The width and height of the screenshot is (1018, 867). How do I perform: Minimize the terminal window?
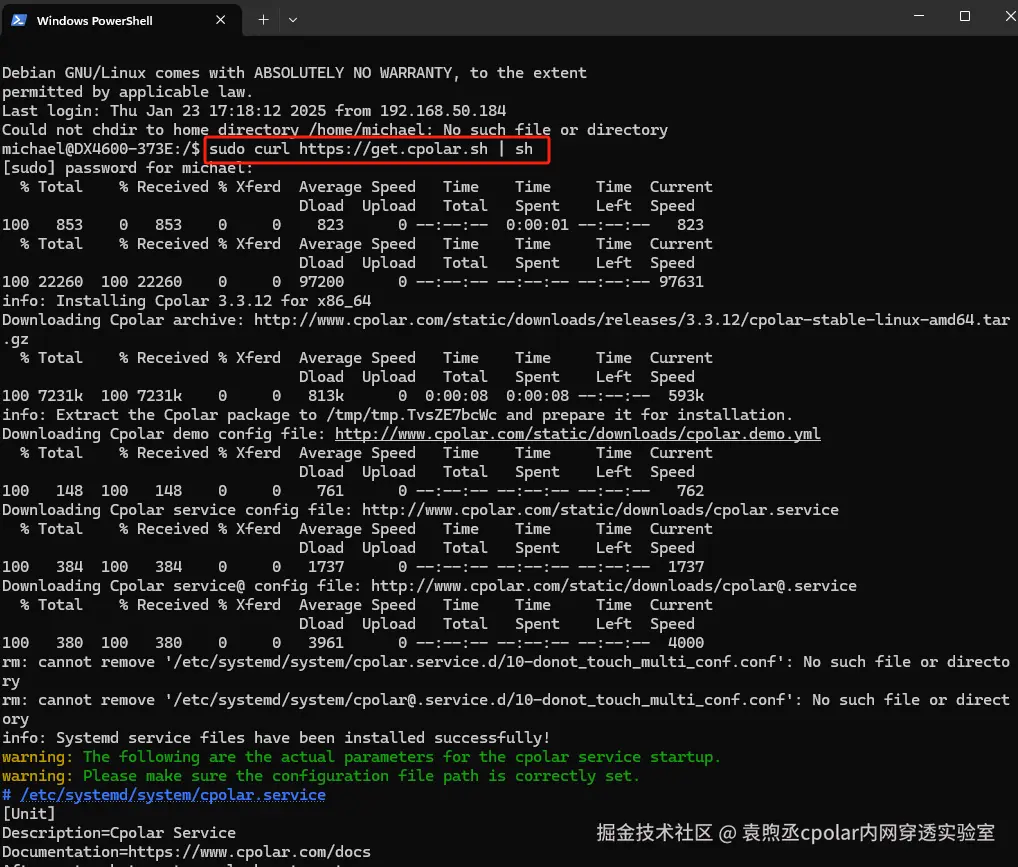(919, 16)
